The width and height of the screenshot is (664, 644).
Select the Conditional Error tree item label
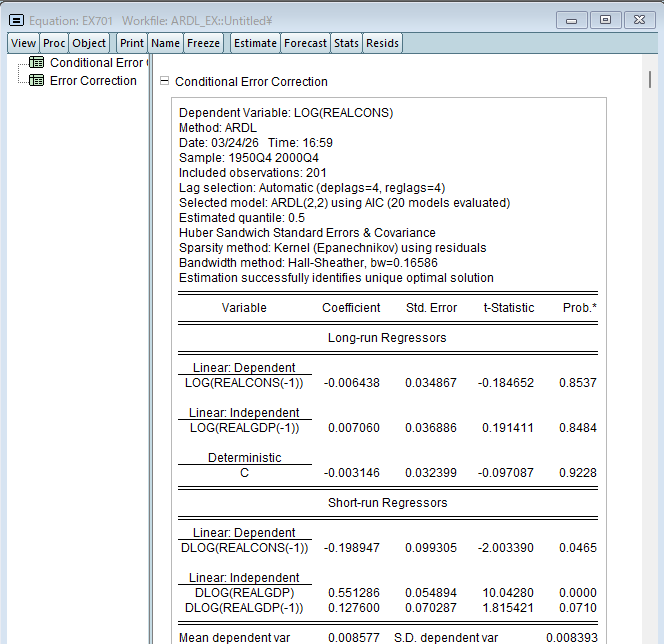pos(96,63)
